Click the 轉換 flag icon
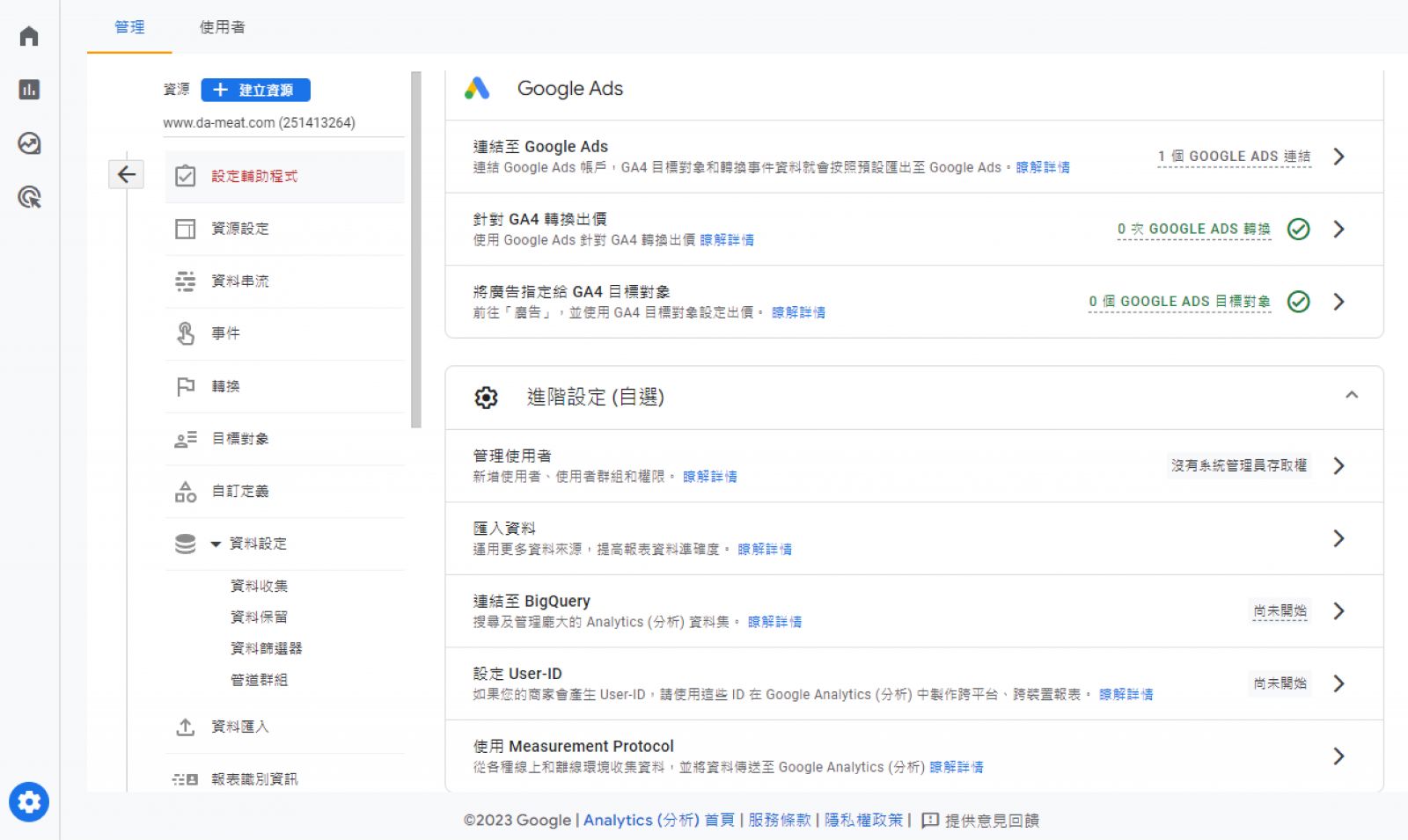This screenshot has width=1408, height=840. pyautogui.click(x=186, y=386)
